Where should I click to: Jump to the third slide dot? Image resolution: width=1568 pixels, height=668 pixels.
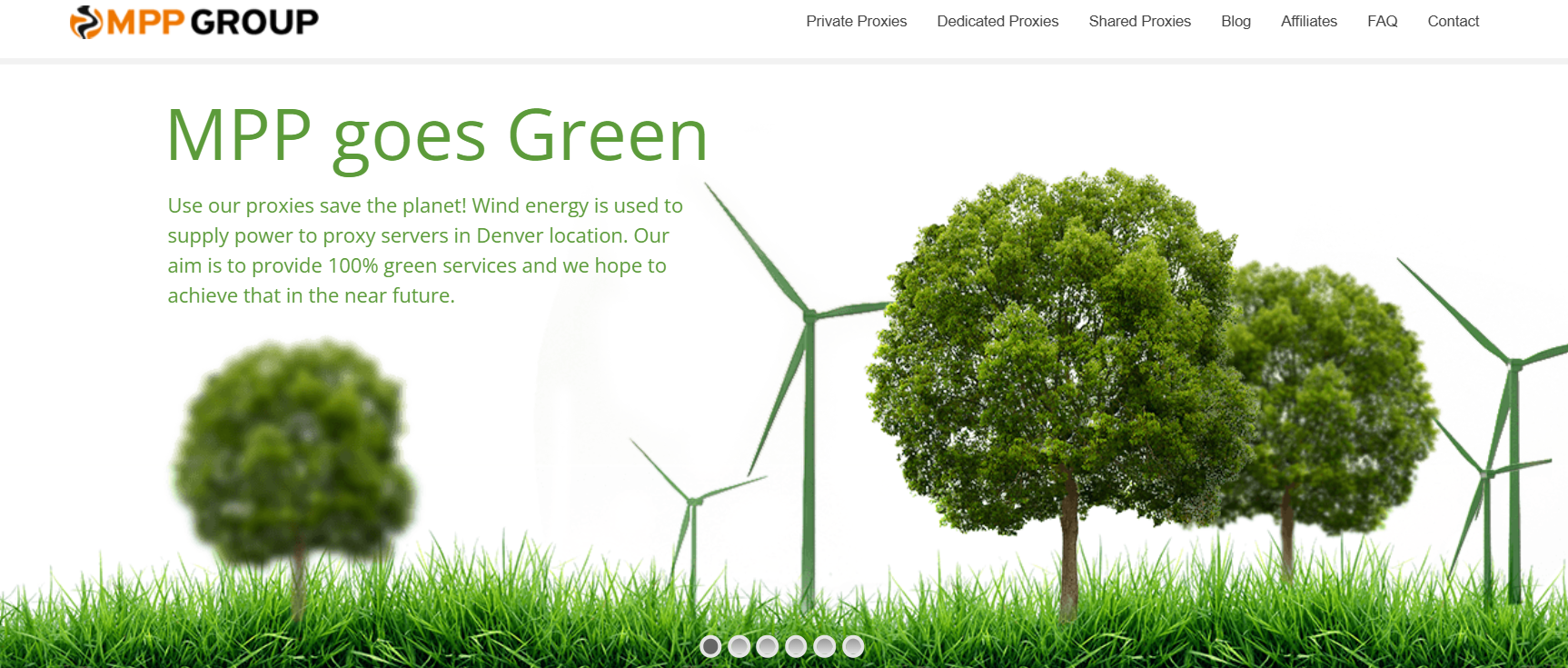point(768,646)
